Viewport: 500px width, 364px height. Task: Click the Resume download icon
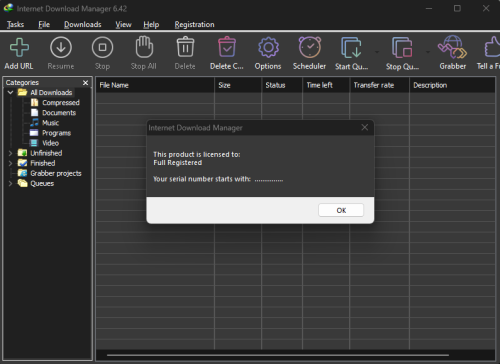[x=61, y=48]
